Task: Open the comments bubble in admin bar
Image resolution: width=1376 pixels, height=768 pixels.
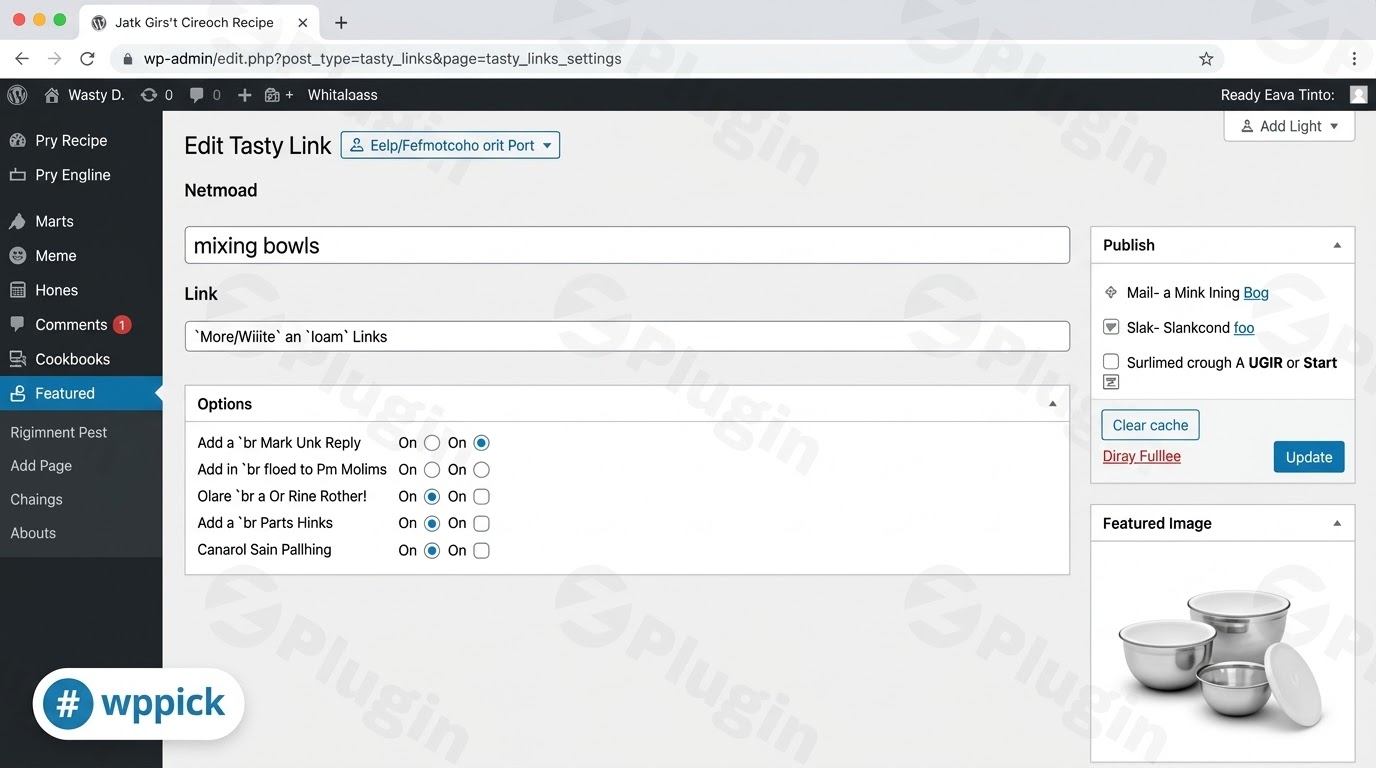Action: click(197, 95)
